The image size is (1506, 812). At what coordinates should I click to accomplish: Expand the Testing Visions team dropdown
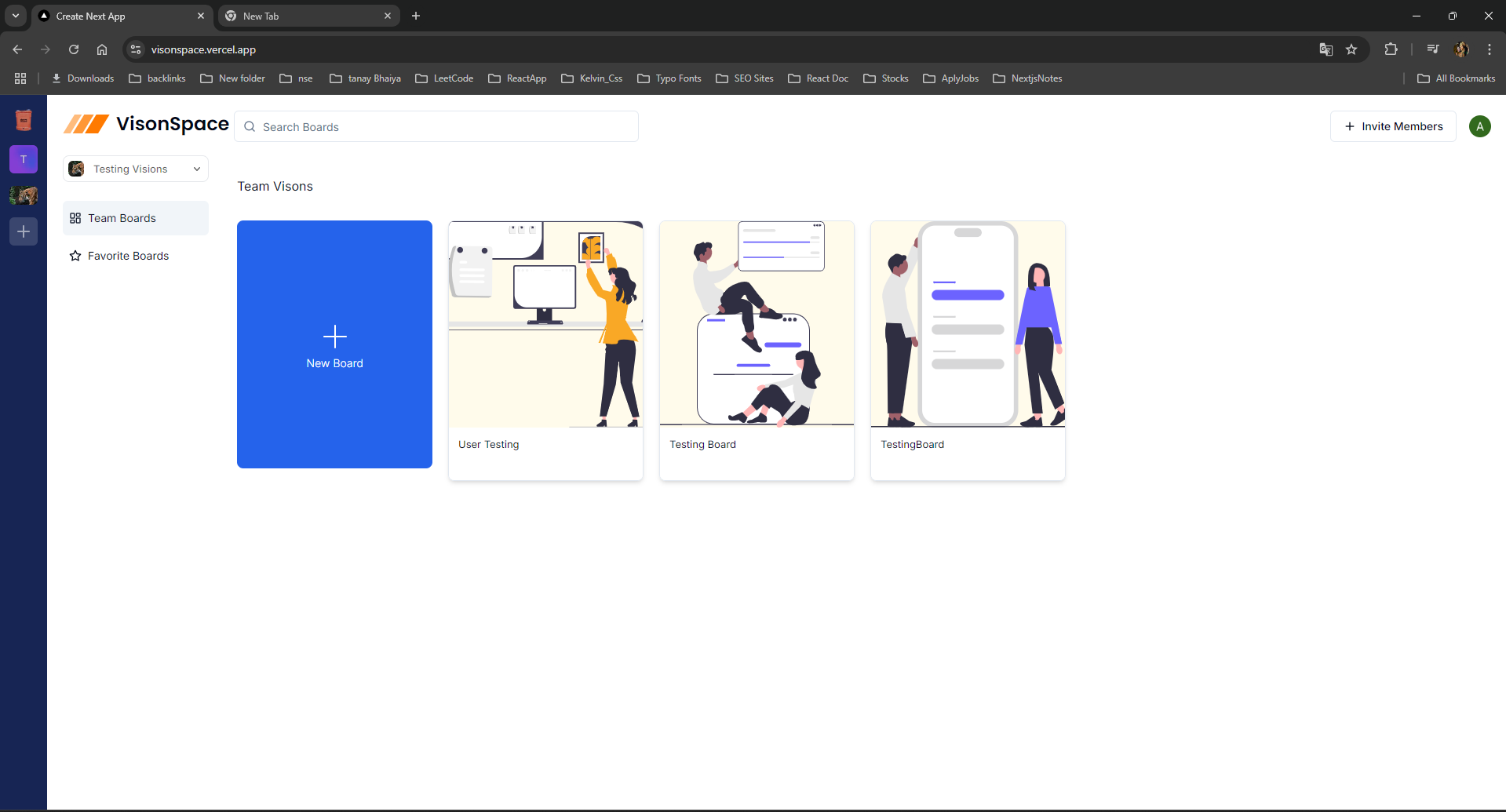136,169
